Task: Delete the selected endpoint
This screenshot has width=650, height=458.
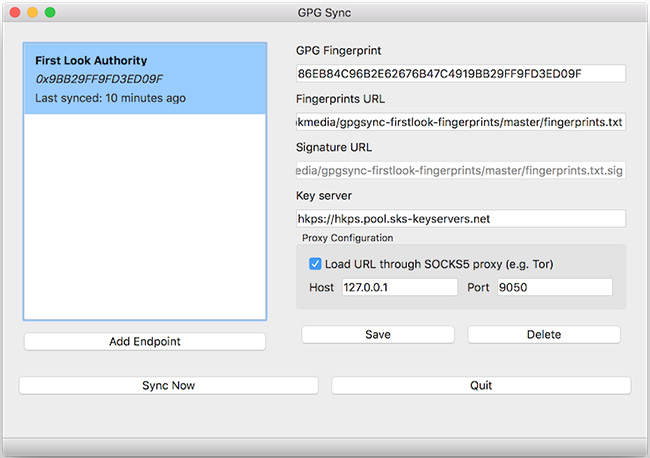Action: point(543,334)
